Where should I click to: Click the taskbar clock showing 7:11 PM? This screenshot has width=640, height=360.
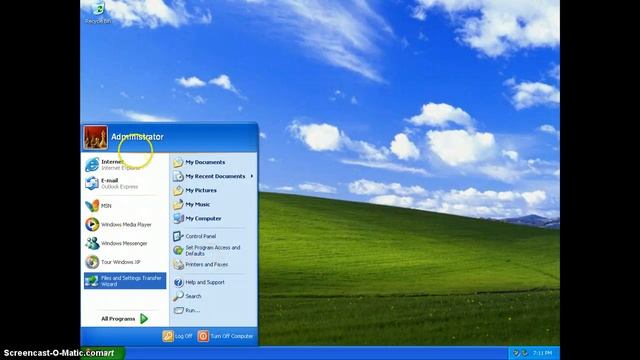point(542,353)
